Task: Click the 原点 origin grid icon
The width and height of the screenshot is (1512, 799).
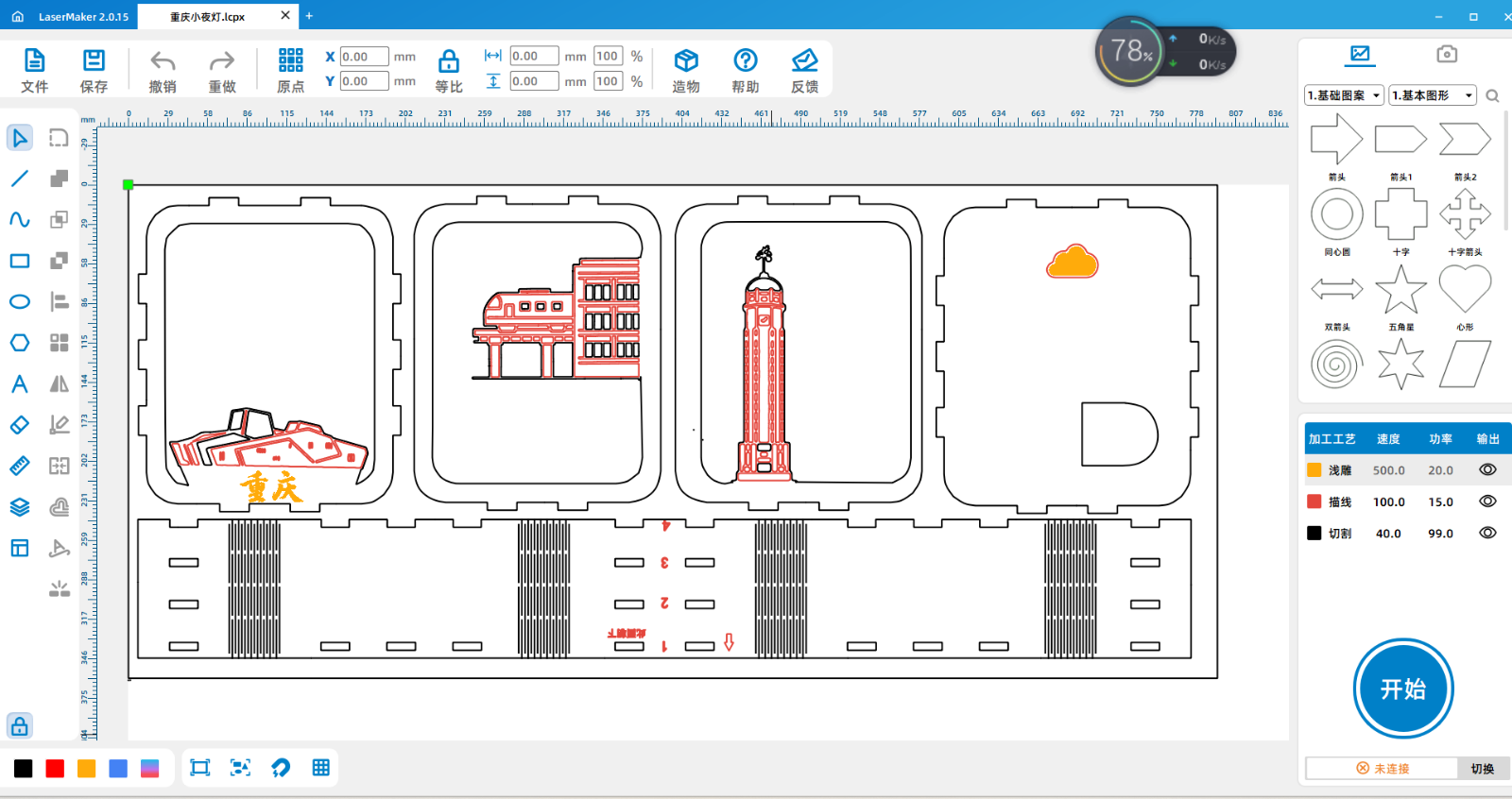Action: [290, 61]
